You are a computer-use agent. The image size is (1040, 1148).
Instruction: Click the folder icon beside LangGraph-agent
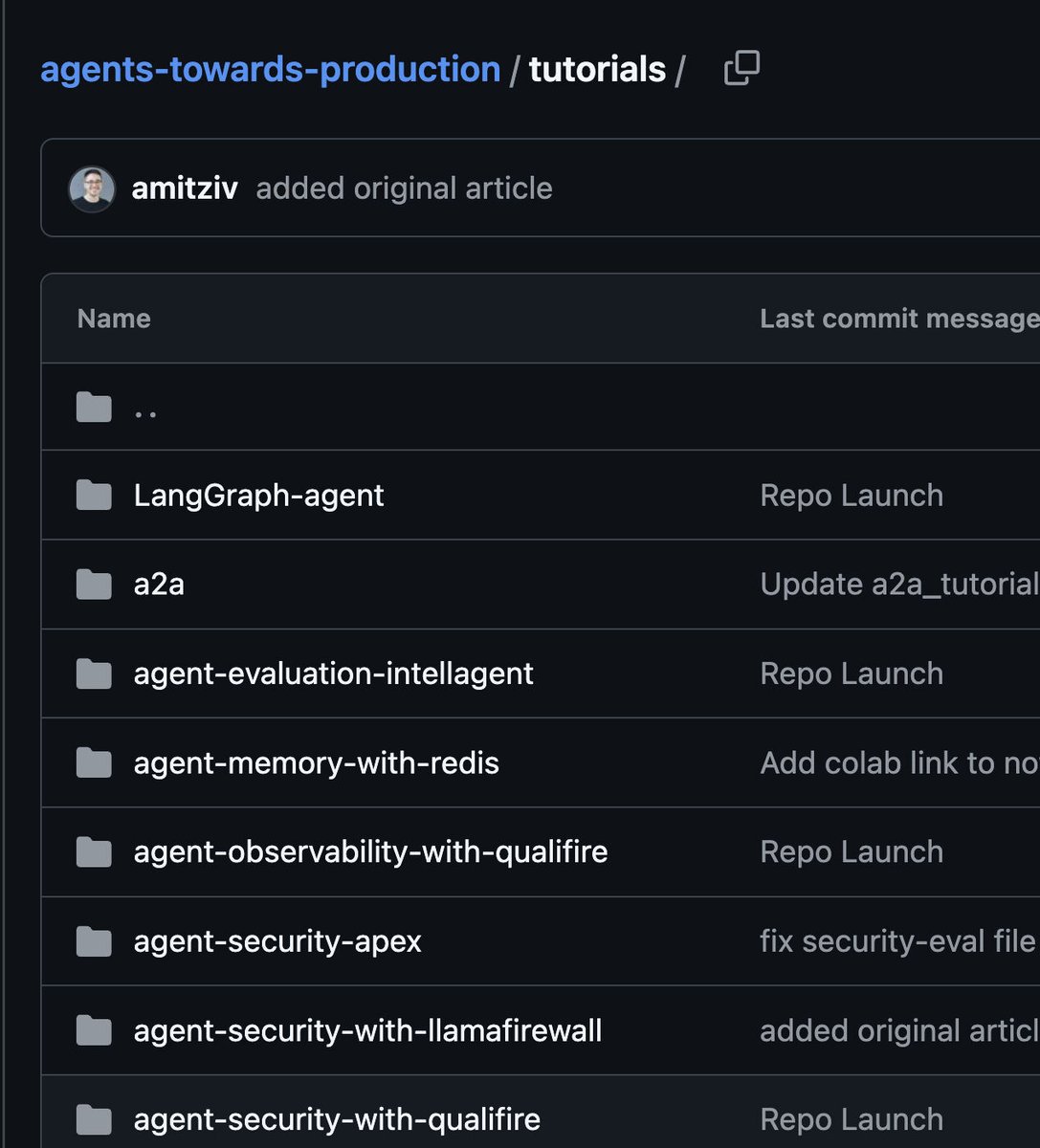point(94,496)
